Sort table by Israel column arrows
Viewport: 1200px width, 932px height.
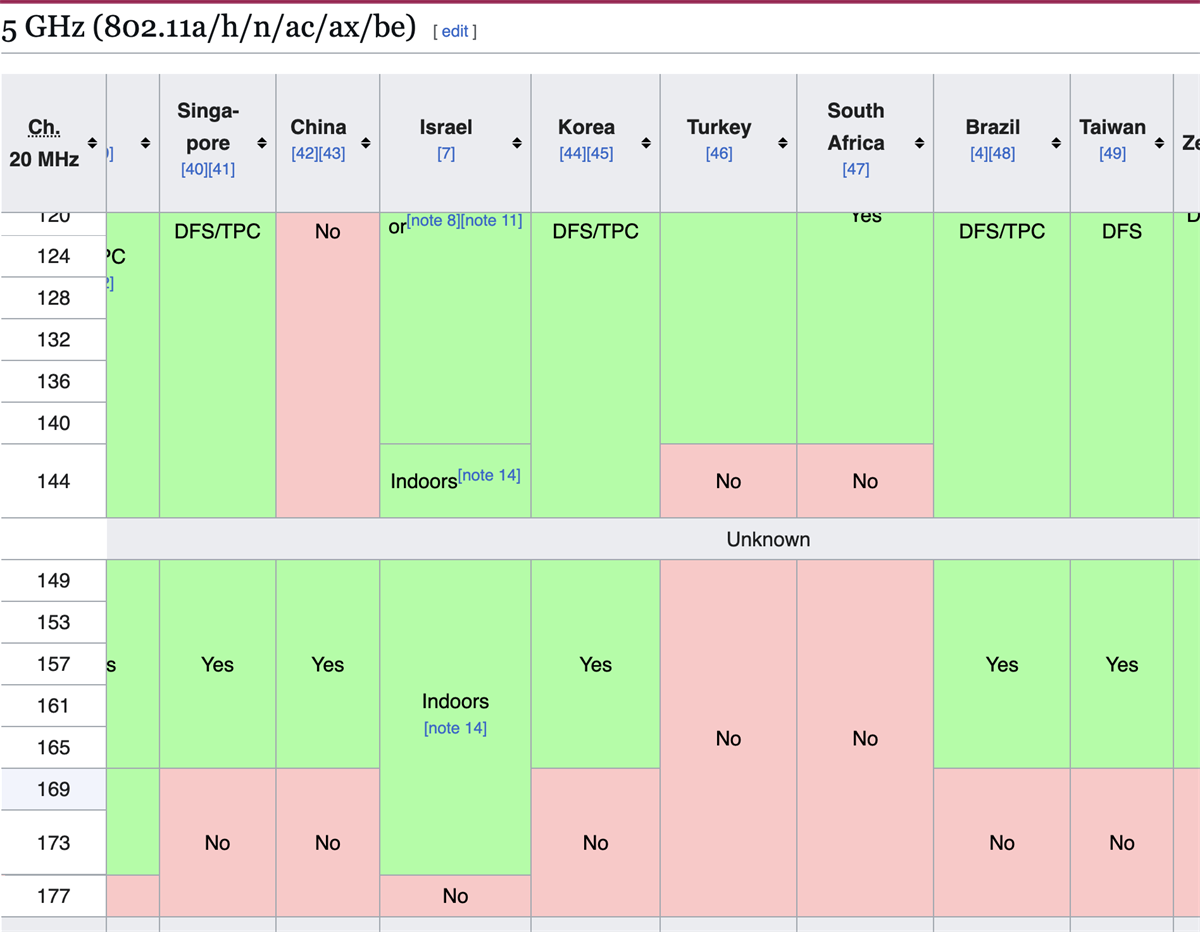[517, 143]
